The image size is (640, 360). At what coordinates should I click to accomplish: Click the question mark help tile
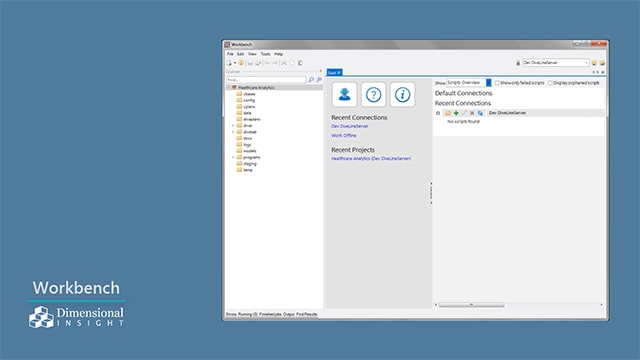click(x=373, y=94)
